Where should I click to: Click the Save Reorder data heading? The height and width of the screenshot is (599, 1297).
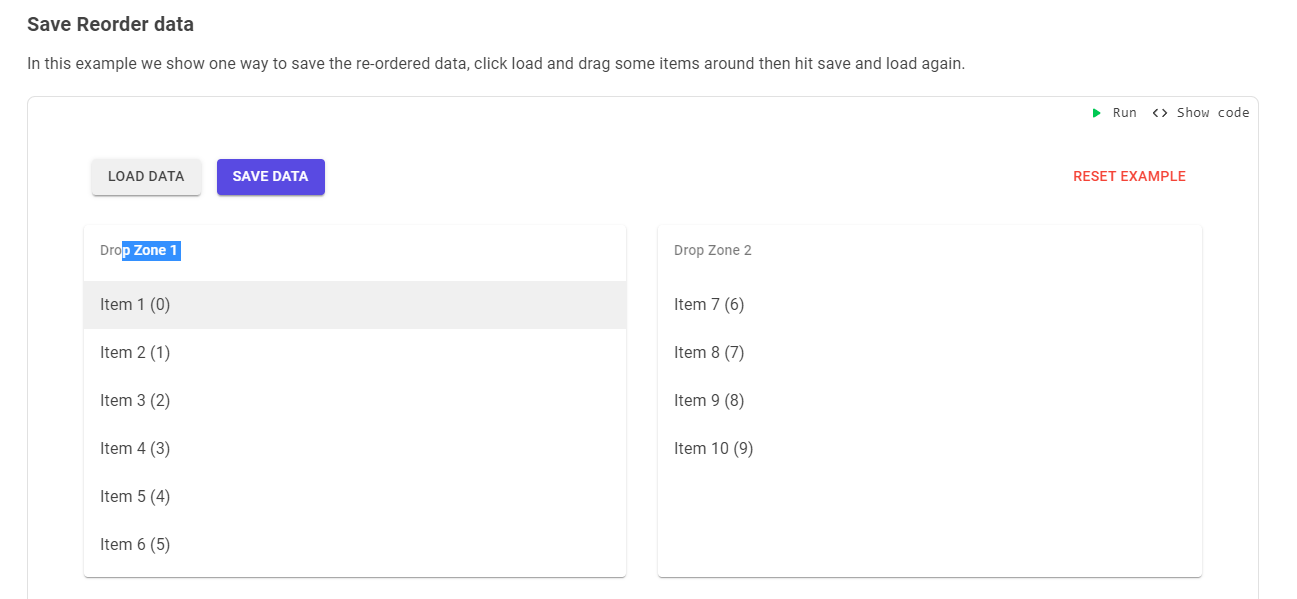(x=111, y=24)
